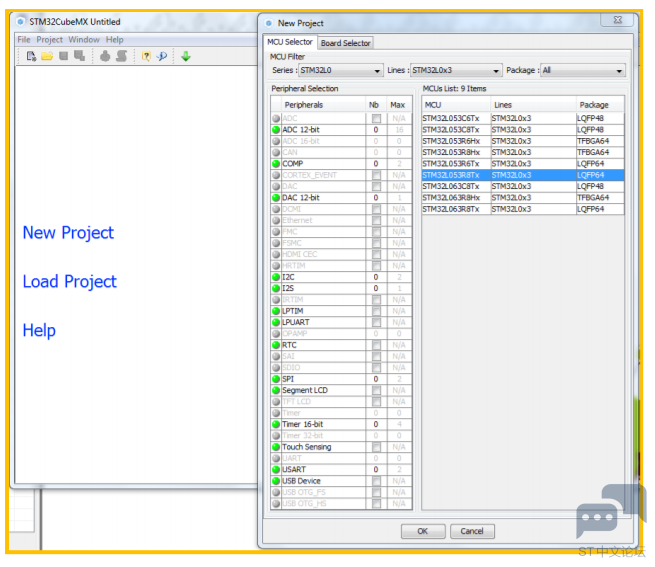Viewport: 655px width, 567px height.
Task: Click the green dot beside USART
Action: 276,470
